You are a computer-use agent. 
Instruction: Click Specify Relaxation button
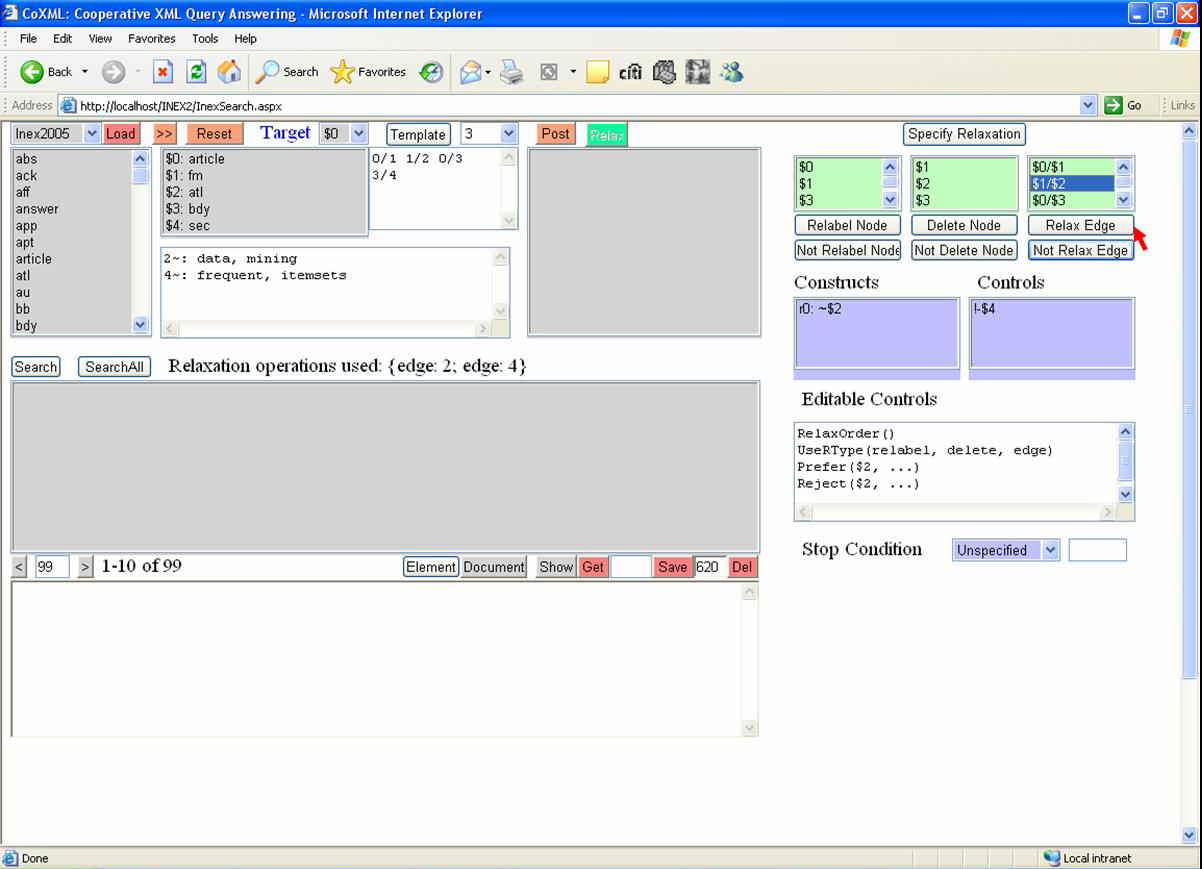tap(964, 133)
